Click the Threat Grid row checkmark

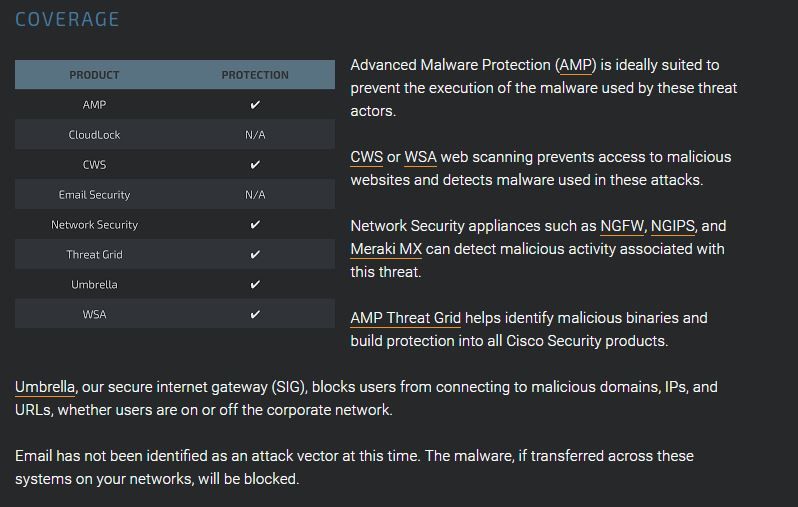255,255
